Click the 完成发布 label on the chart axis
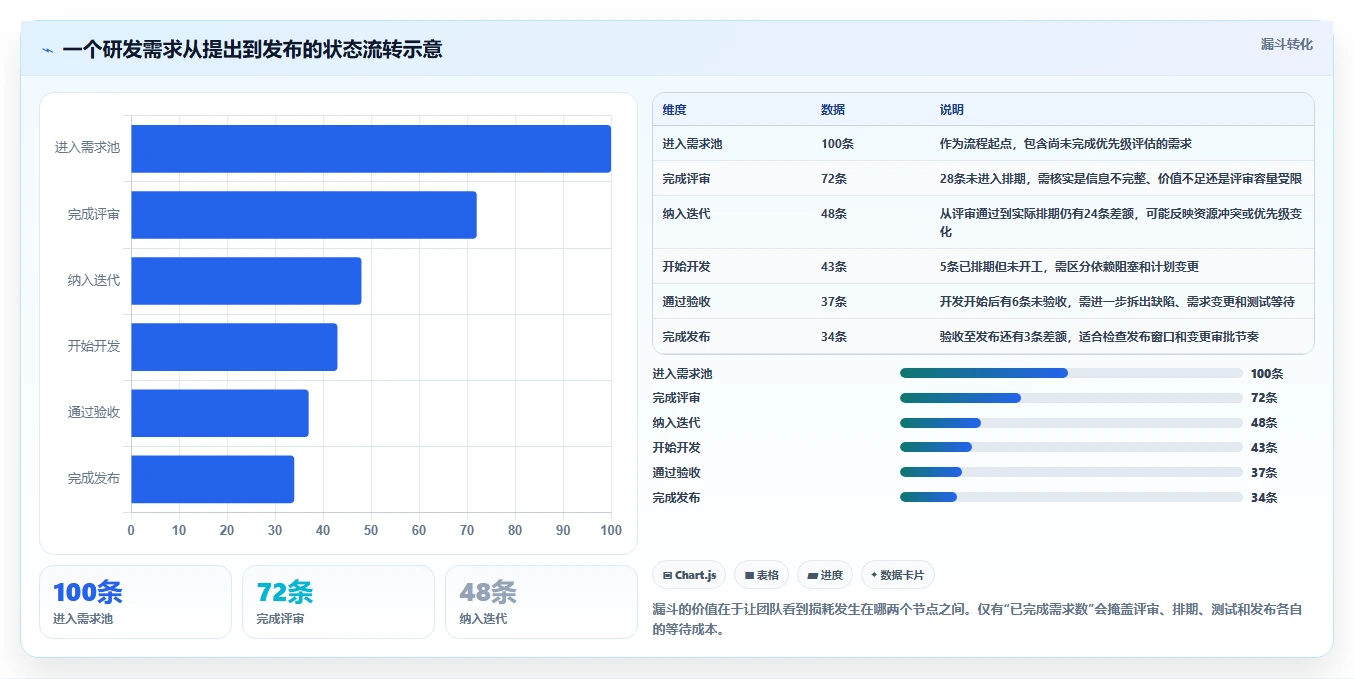Image resolution: width=1354 pixels, height=679 pixels. pos(94,479)
